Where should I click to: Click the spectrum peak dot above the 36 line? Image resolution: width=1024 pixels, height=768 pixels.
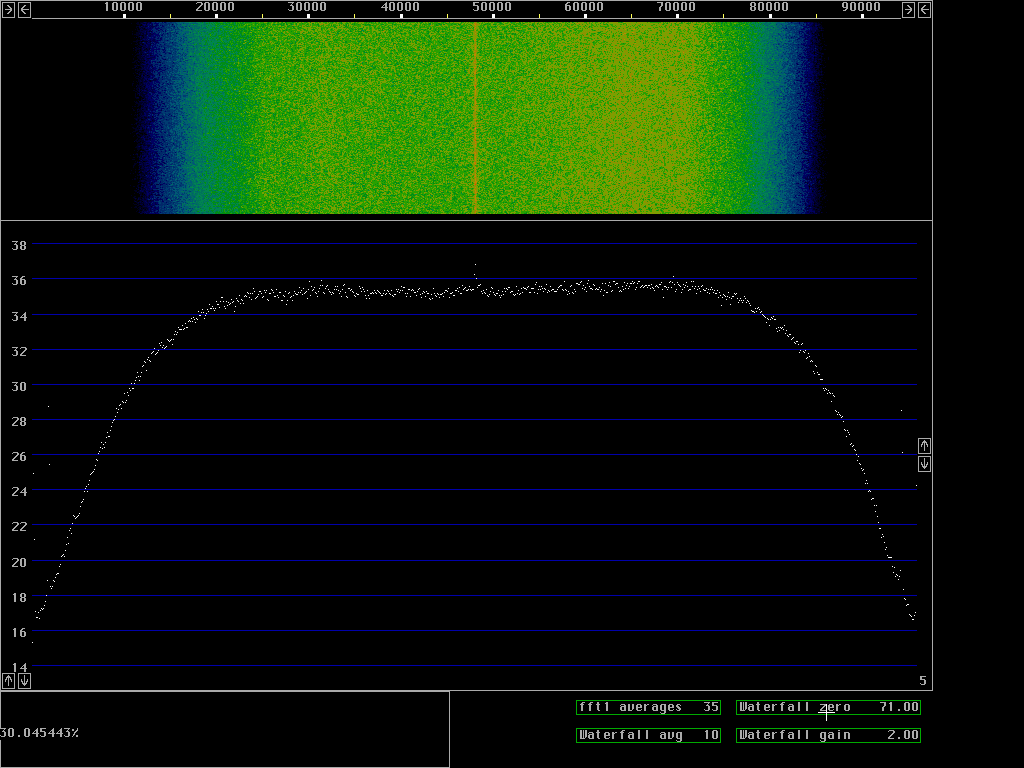tap(475, 264)
